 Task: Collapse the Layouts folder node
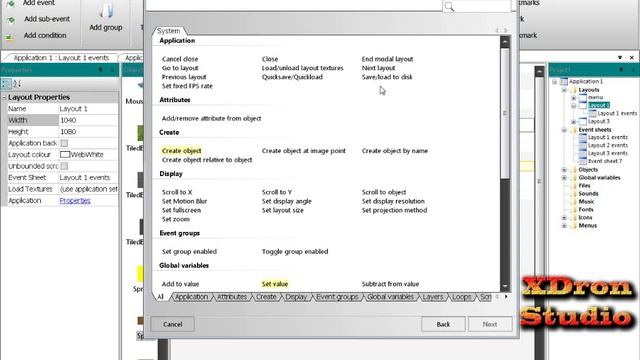click(564, 90)
